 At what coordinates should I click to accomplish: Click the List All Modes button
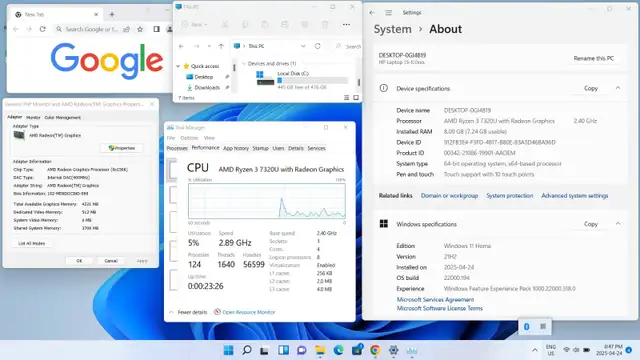(31, 243)
